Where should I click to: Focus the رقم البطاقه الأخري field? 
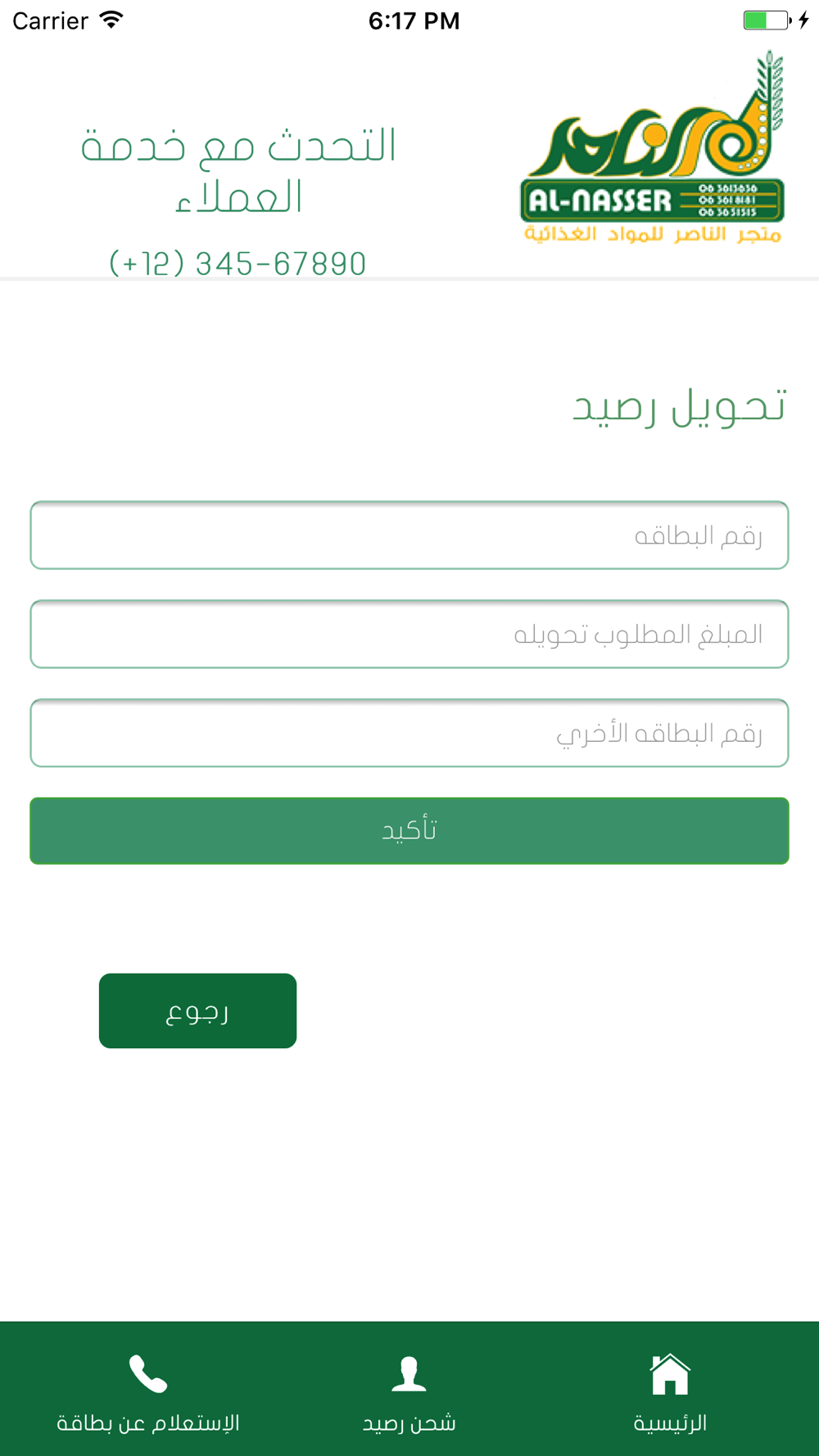[409, 733]
